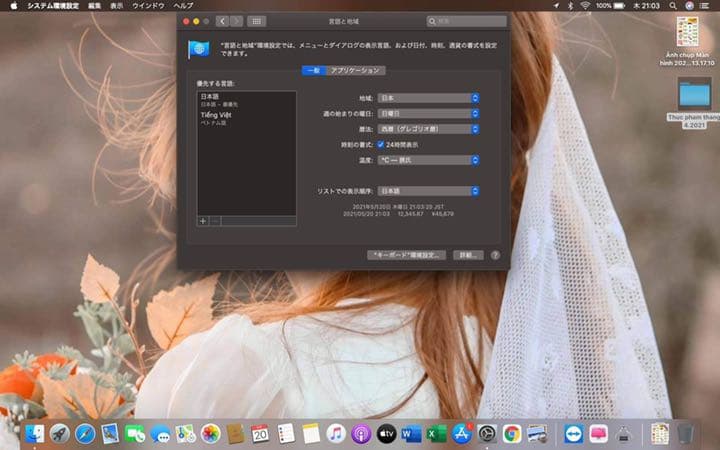Switch to the アプリケーション tab
720x450 pixels.
coord(355,70)
